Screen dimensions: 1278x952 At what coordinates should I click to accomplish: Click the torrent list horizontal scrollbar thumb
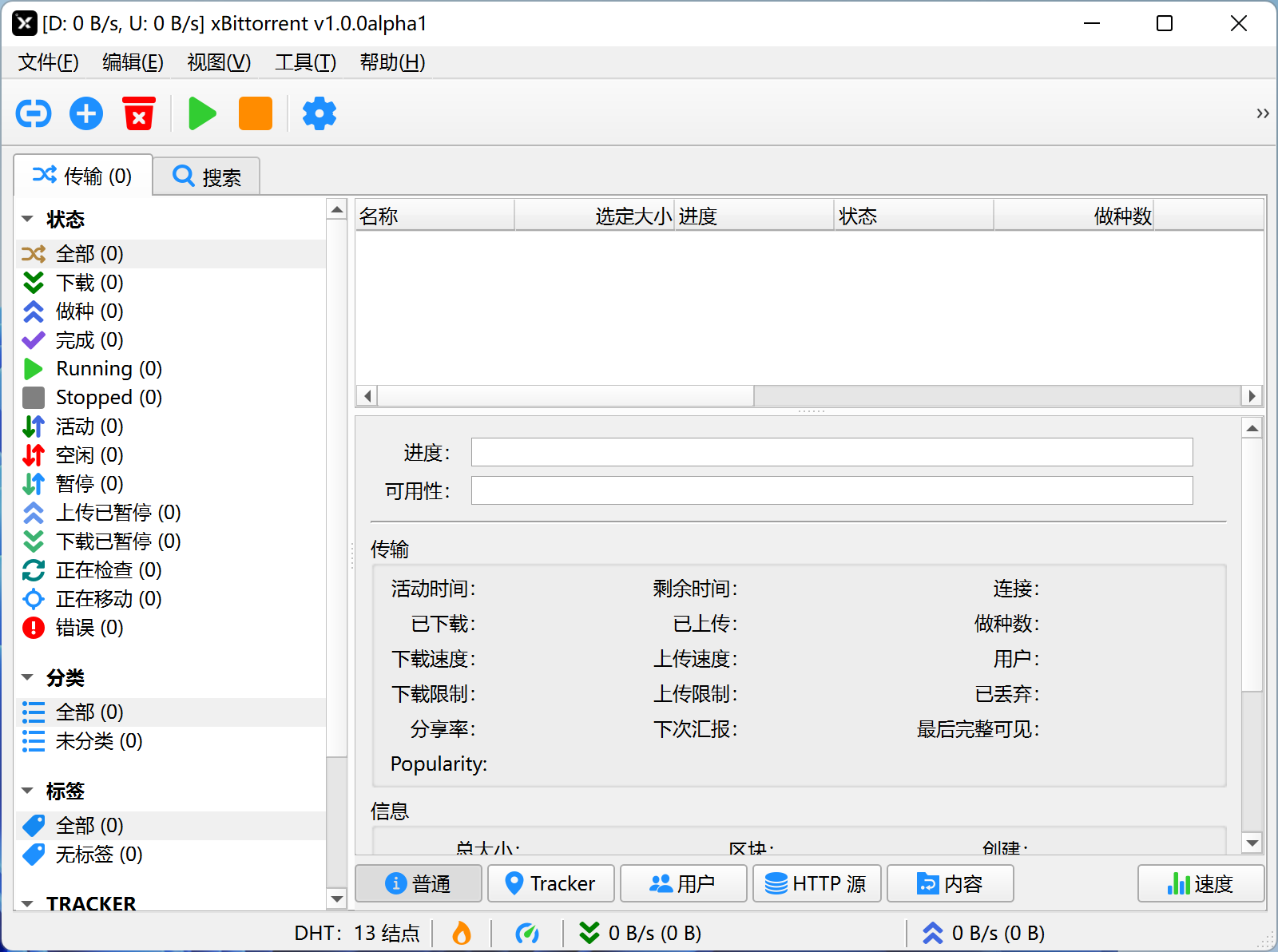coord(566,396)
